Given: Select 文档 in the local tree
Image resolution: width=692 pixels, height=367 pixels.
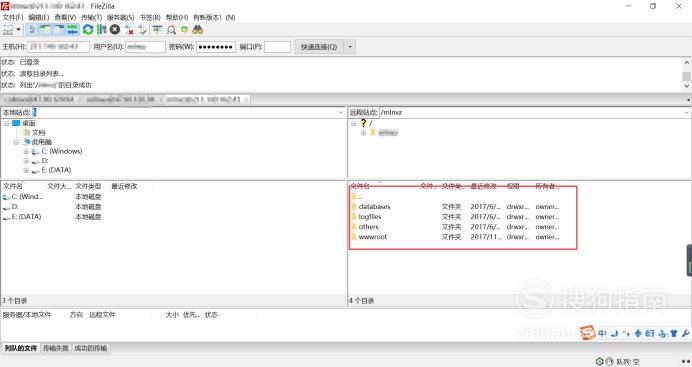Looking at the screenshot, I should pos(38,132).
